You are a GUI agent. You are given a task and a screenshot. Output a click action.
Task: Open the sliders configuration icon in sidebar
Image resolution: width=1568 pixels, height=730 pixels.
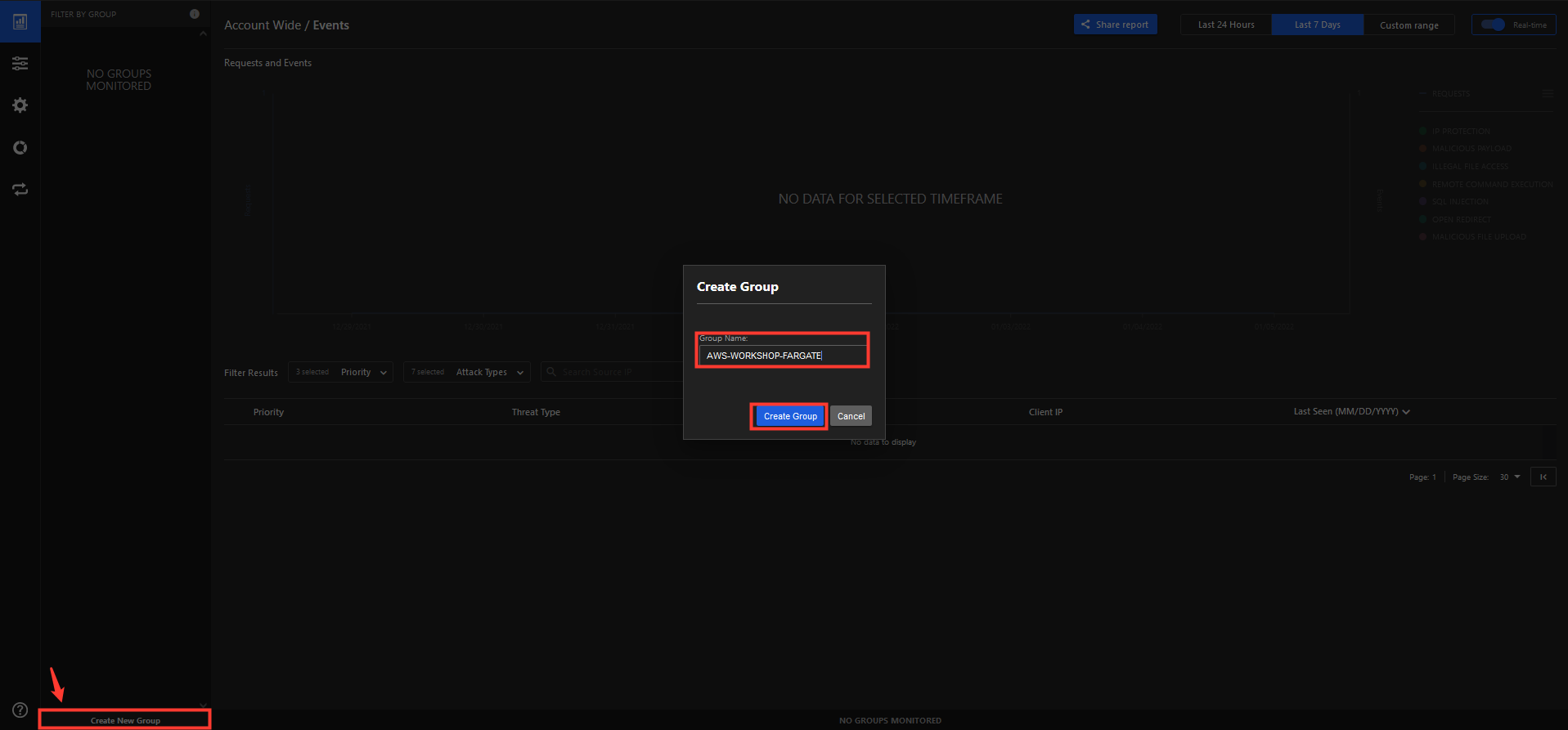click(20, 63)
